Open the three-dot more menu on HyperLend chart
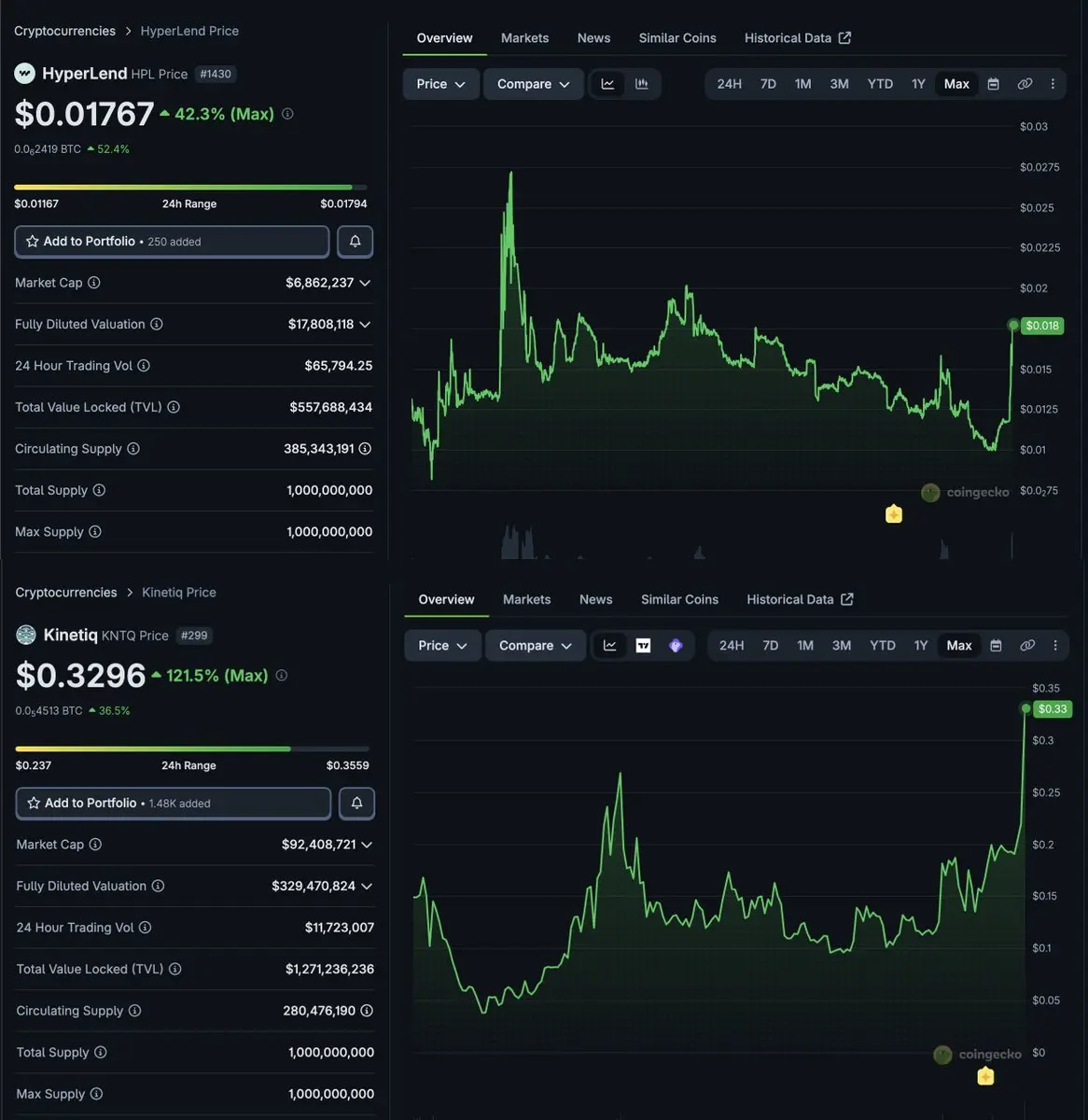This screenshot has width=1088, height=1120. 1053,84
